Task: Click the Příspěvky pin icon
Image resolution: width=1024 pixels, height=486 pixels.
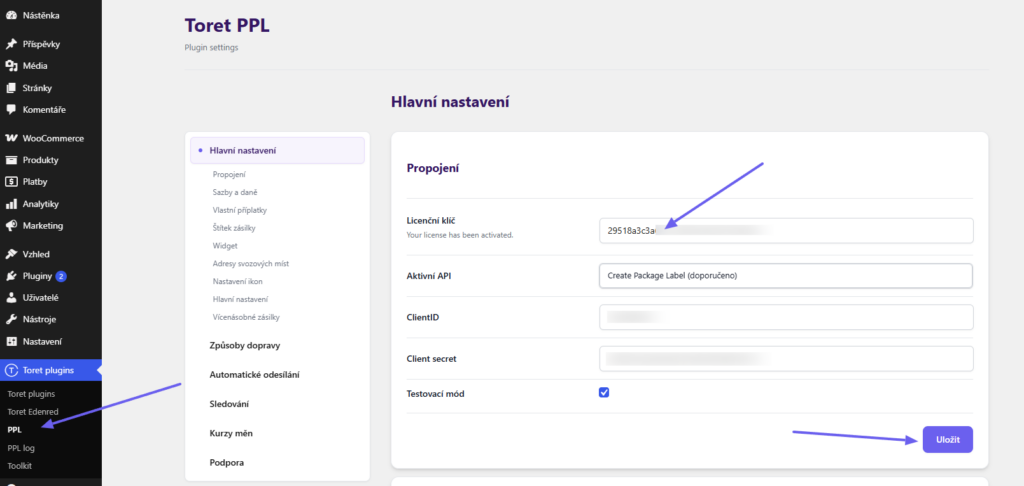Action: [x=10, y=44]
